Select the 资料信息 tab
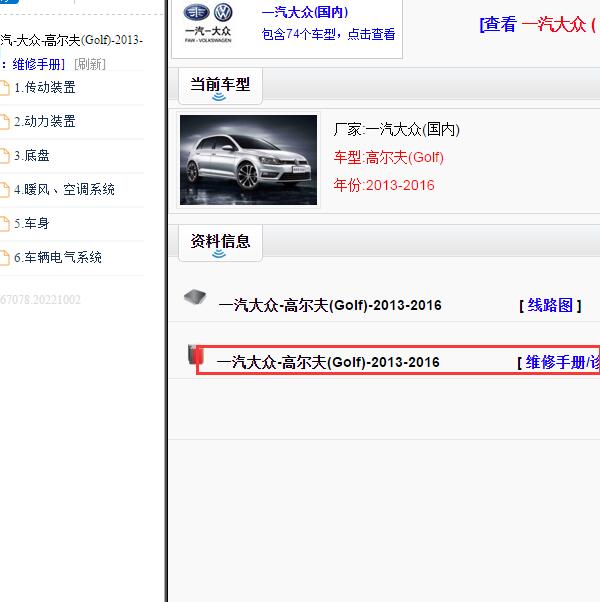 220,243
